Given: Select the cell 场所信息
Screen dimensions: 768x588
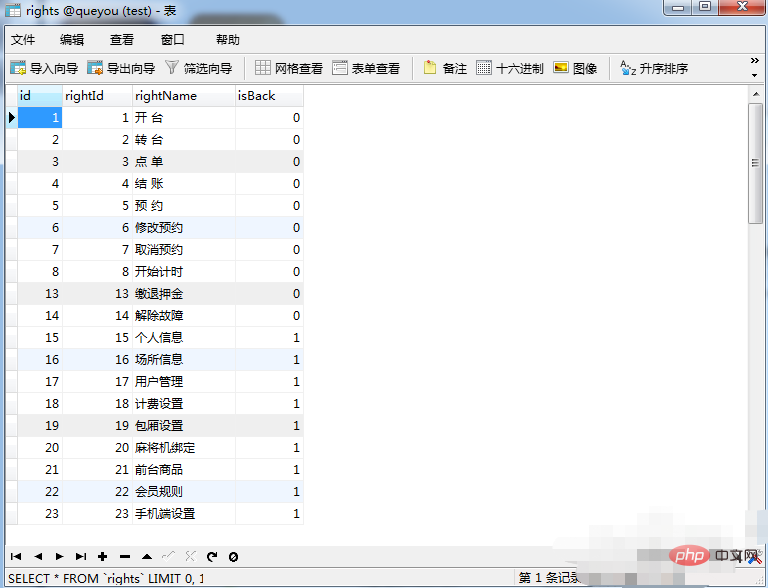Looking at the screenshot, I should coord(184,360).
